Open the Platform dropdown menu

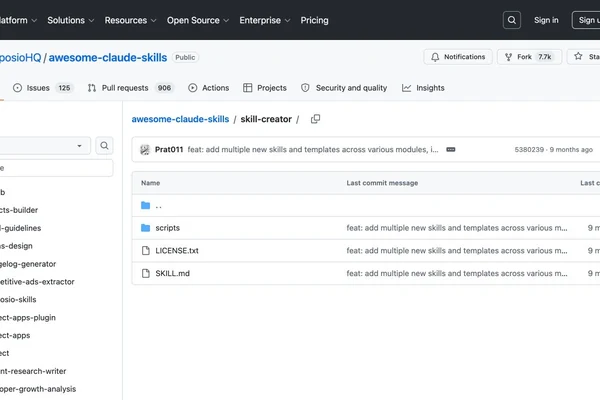coord(18,20)
